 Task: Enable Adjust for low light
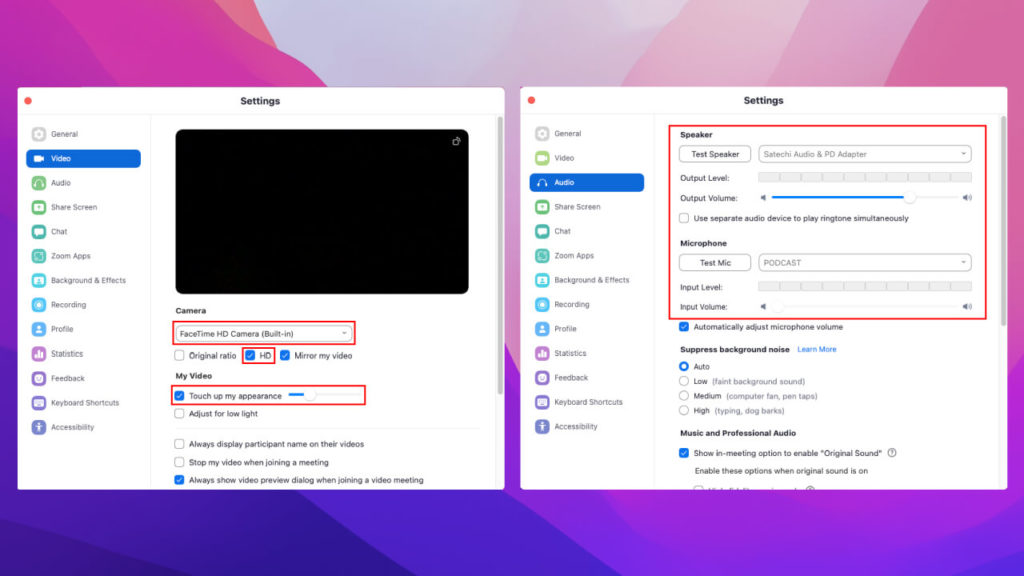(x=179, y=413)
